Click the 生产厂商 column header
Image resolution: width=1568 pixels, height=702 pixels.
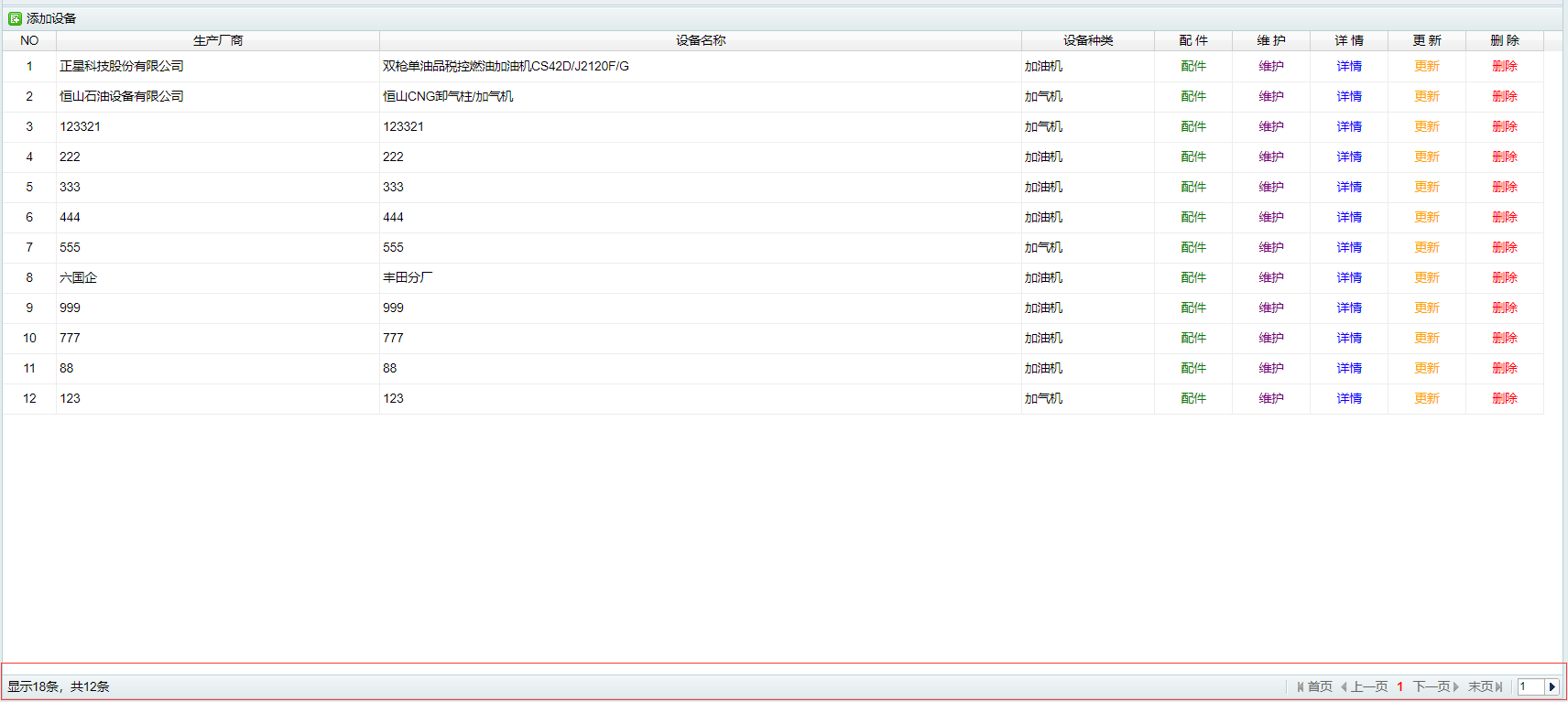click(x=218, y=40)
